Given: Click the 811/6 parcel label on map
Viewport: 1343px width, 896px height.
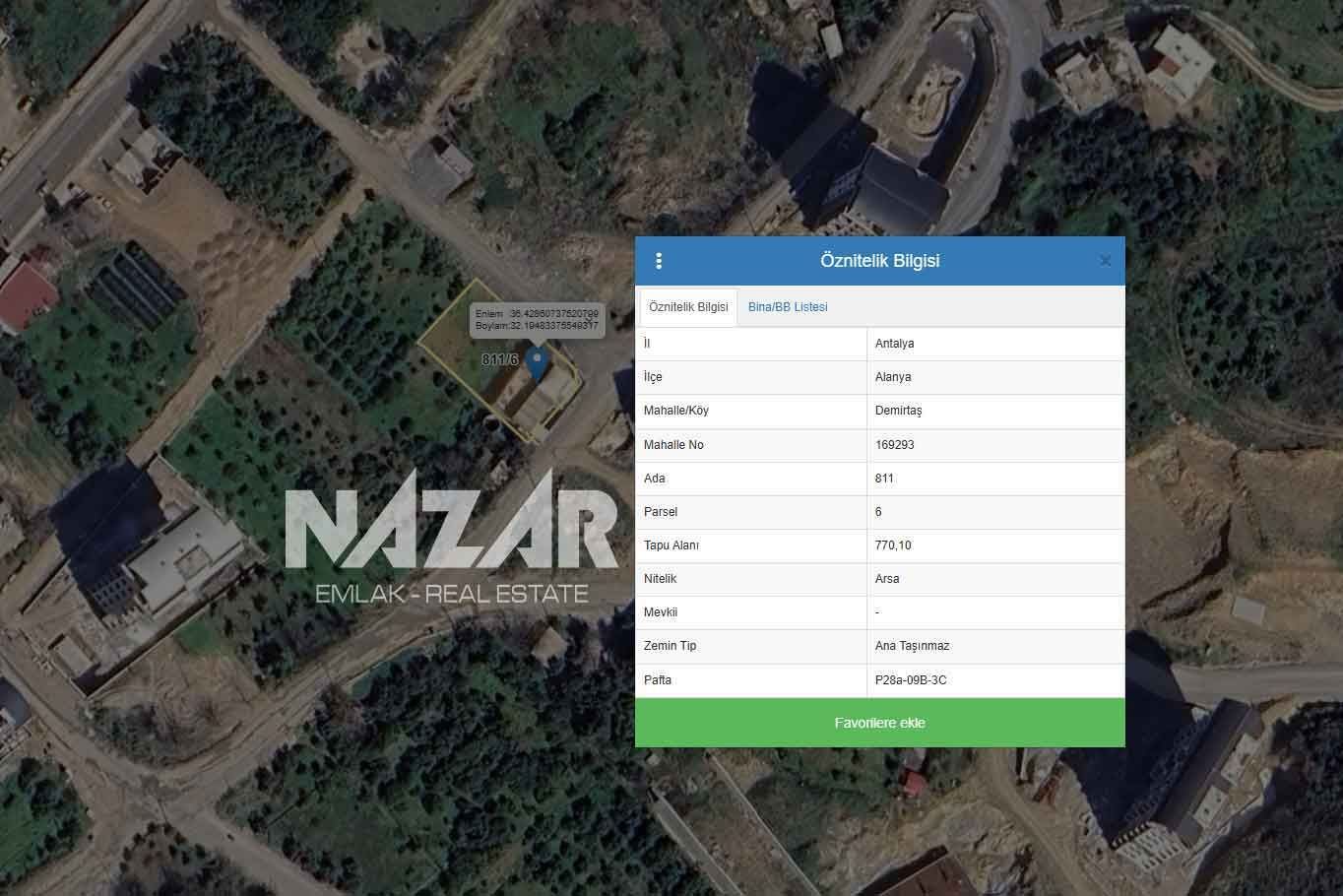Looking at the screenshot, I should tap(500, 360).
